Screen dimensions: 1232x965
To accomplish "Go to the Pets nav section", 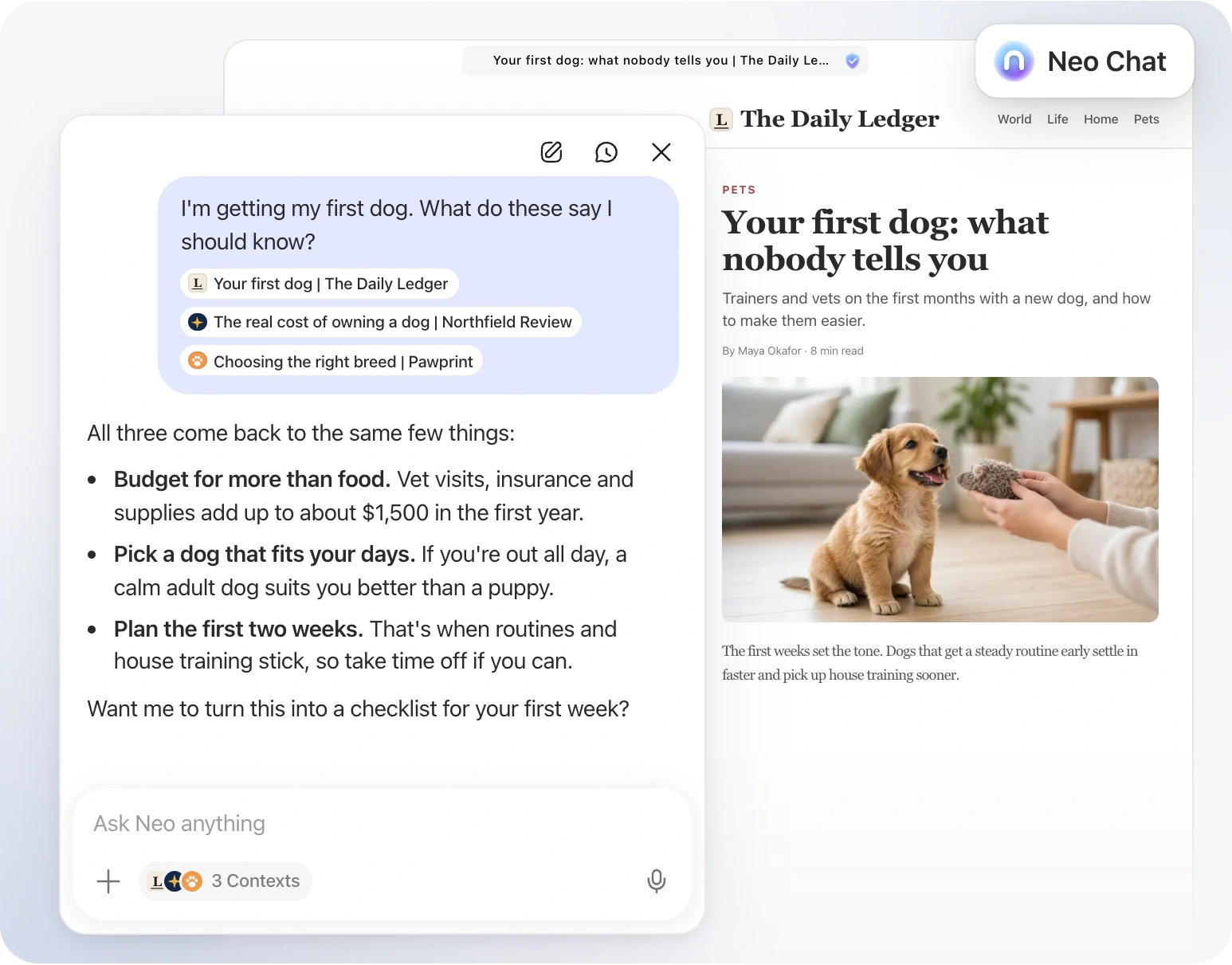I will pyautogui.click(x=1146, y=120).
